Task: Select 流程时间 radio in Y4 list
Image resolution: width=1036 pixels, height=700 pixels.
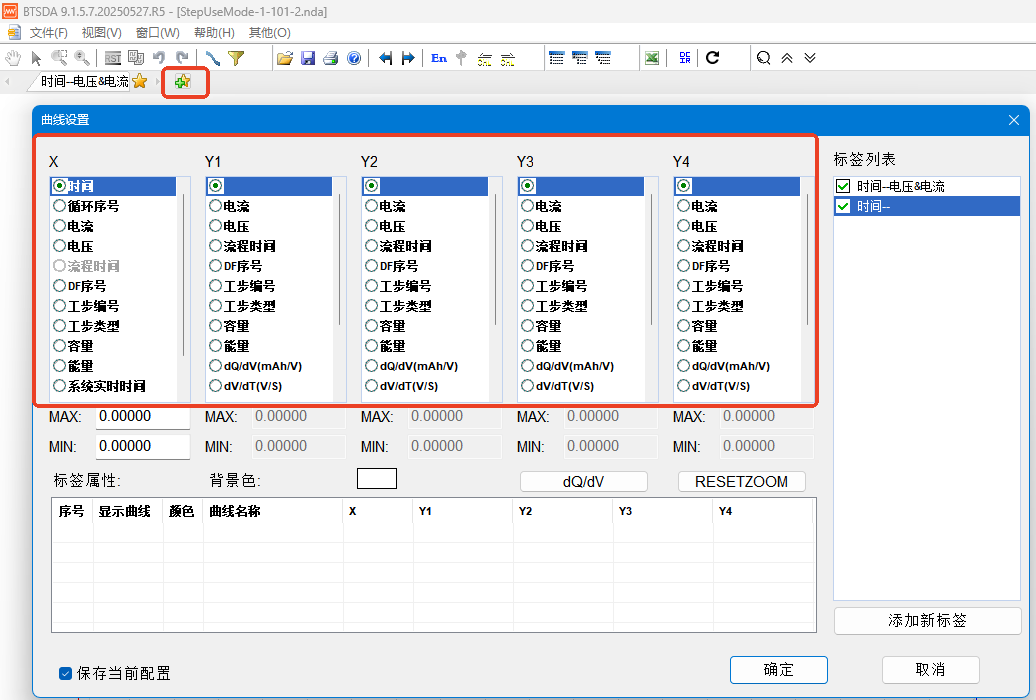Action: pos(683,246)
